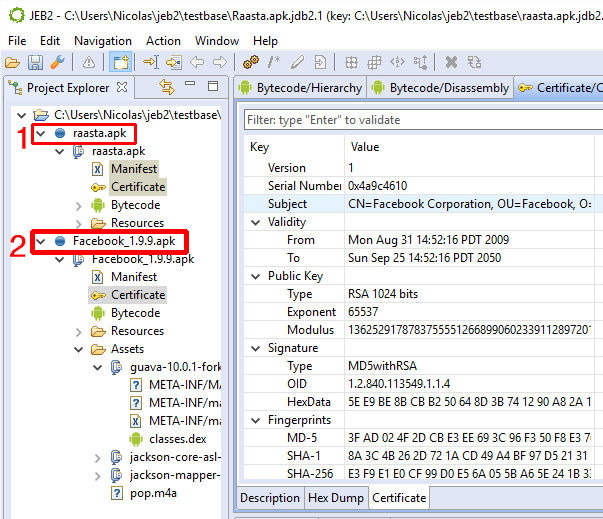Open the Window menu
Image resolution: width=603 pixels, height=519 pixels.
(217, 41)
